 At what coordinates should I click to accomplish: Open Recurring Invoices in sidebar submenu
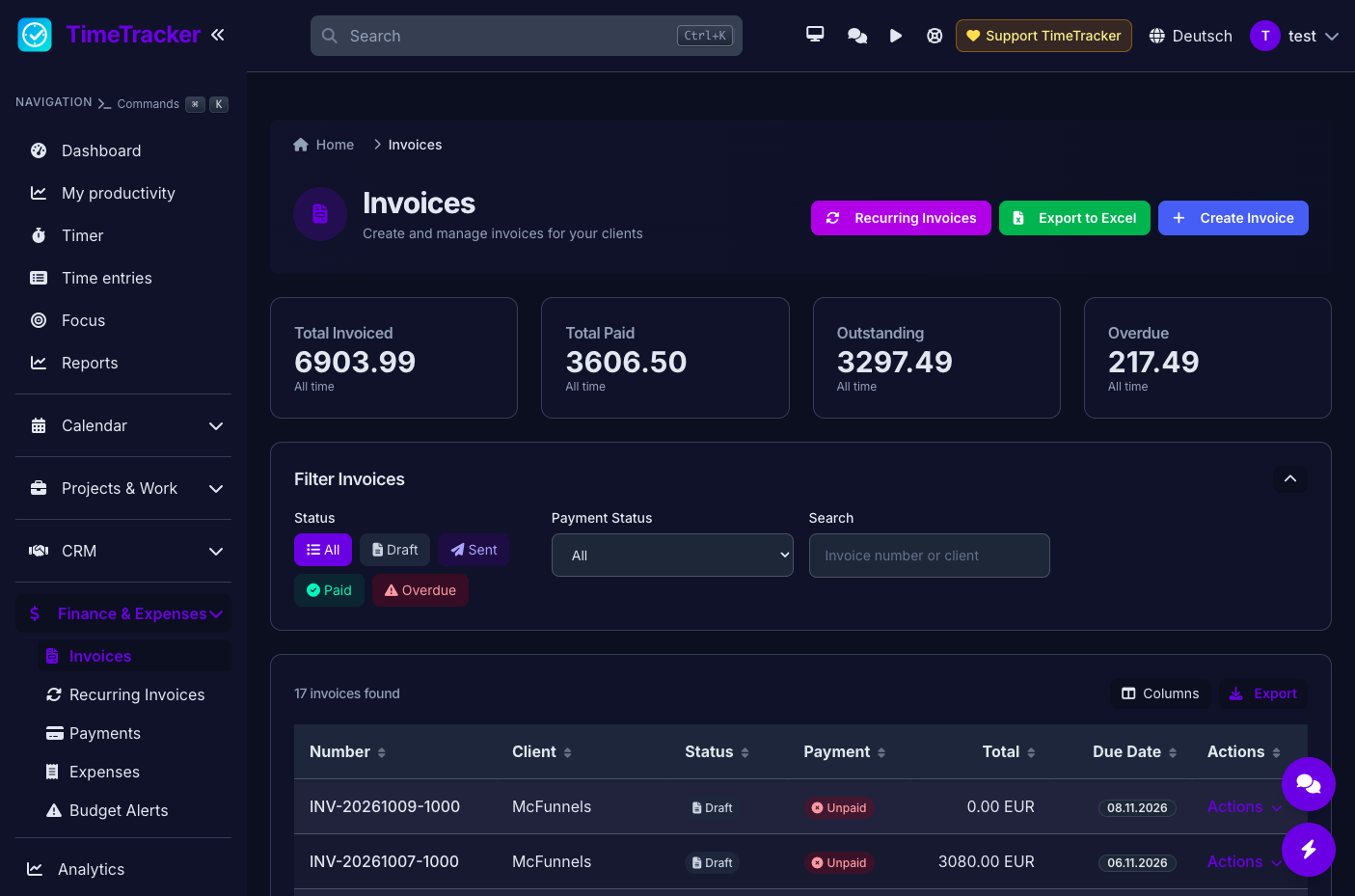135,694
